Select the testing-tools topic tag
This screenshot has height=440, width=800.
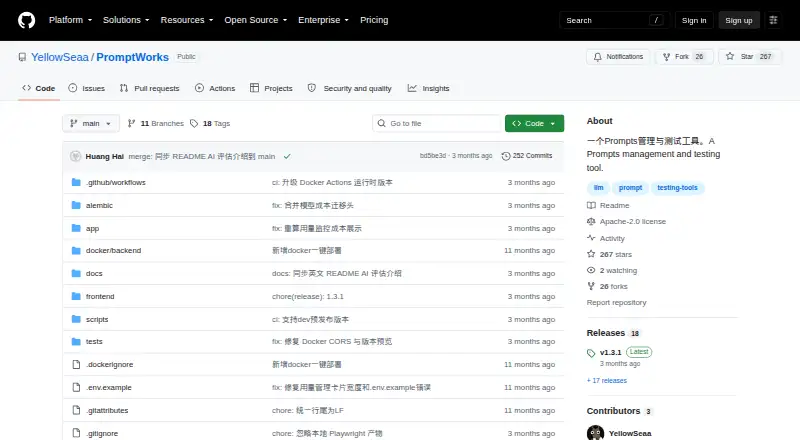[677, 188]
